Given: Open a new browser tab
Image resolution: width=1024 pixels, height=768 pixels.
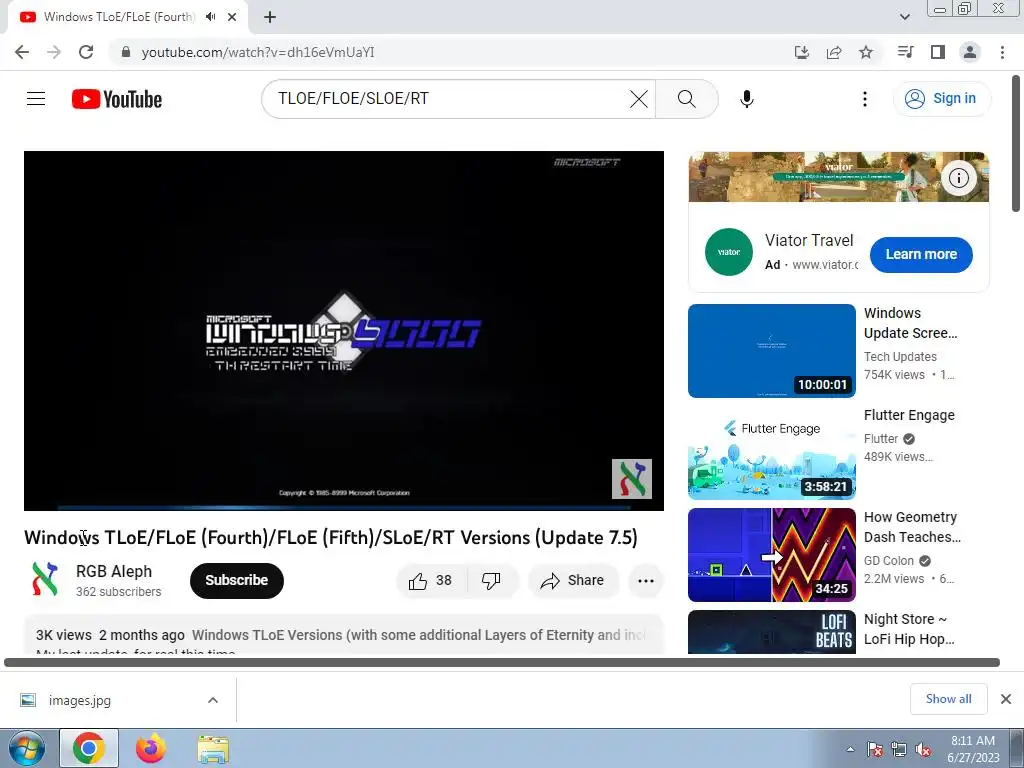Looking at the screenshot, I should pyautogui.click(x=270, y=17).
